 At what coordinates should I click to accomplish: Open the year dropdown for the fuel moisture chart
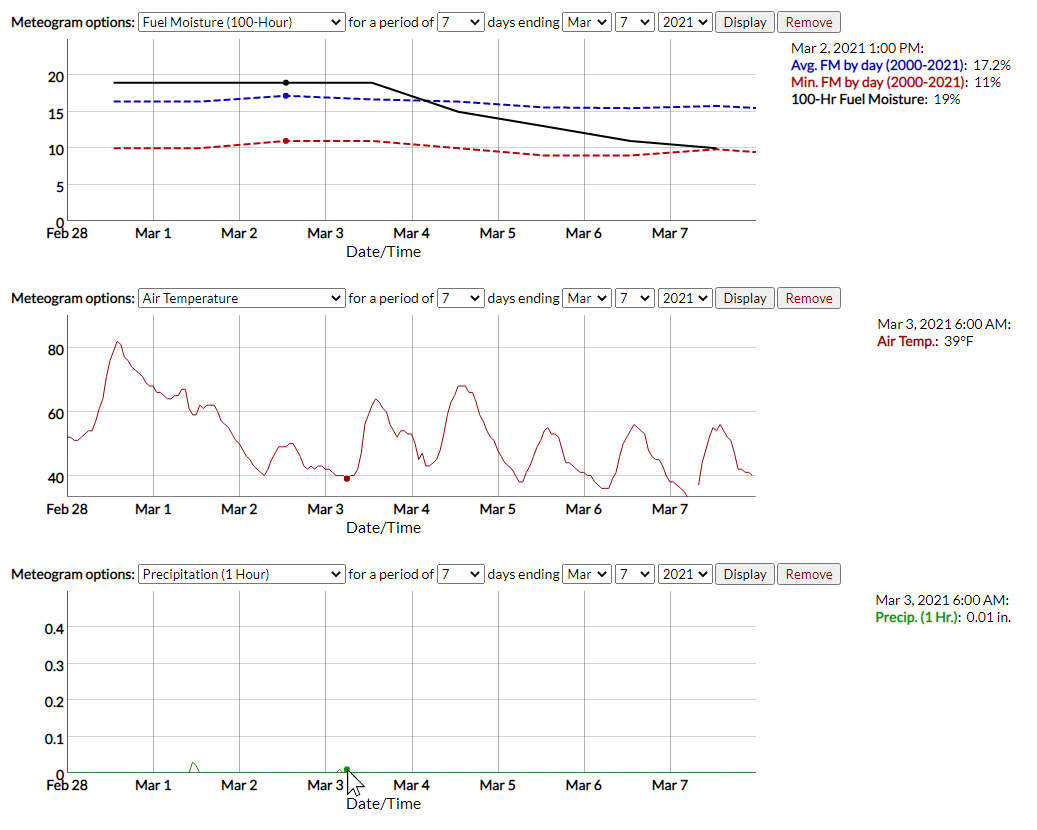point(685,21)
